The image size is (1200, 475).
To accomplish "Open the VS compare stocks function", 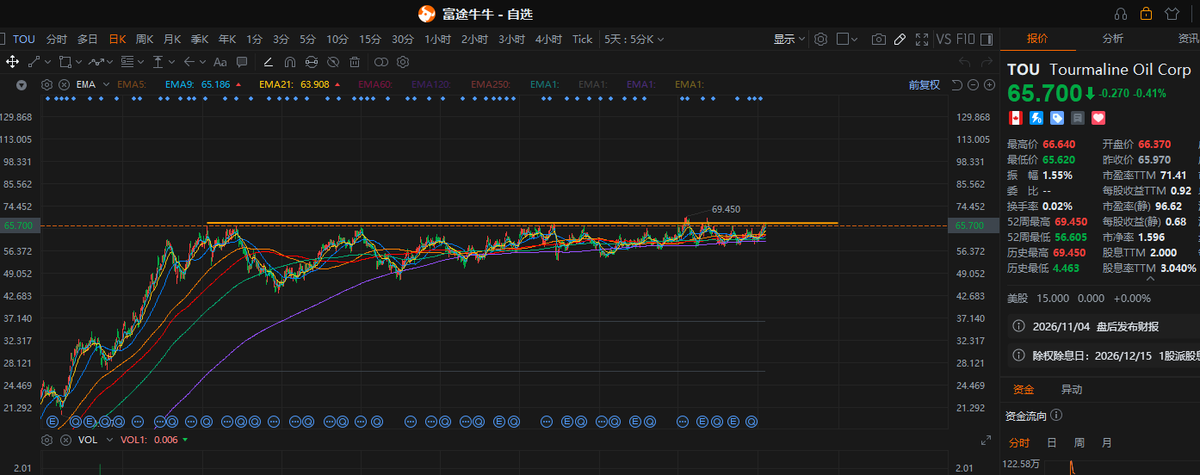I will pyautogui.click(x=943, y=39).
